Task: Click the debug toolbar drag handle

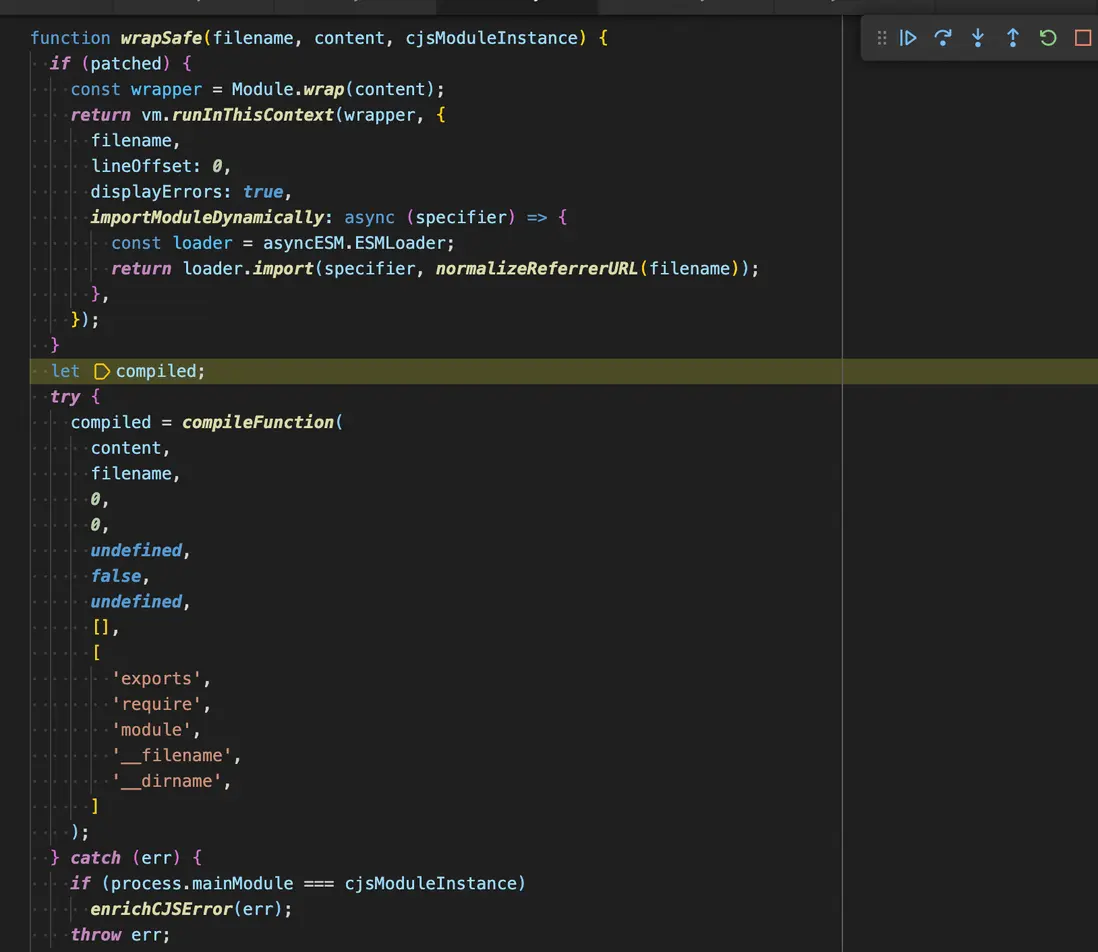Action: point(881,38)
